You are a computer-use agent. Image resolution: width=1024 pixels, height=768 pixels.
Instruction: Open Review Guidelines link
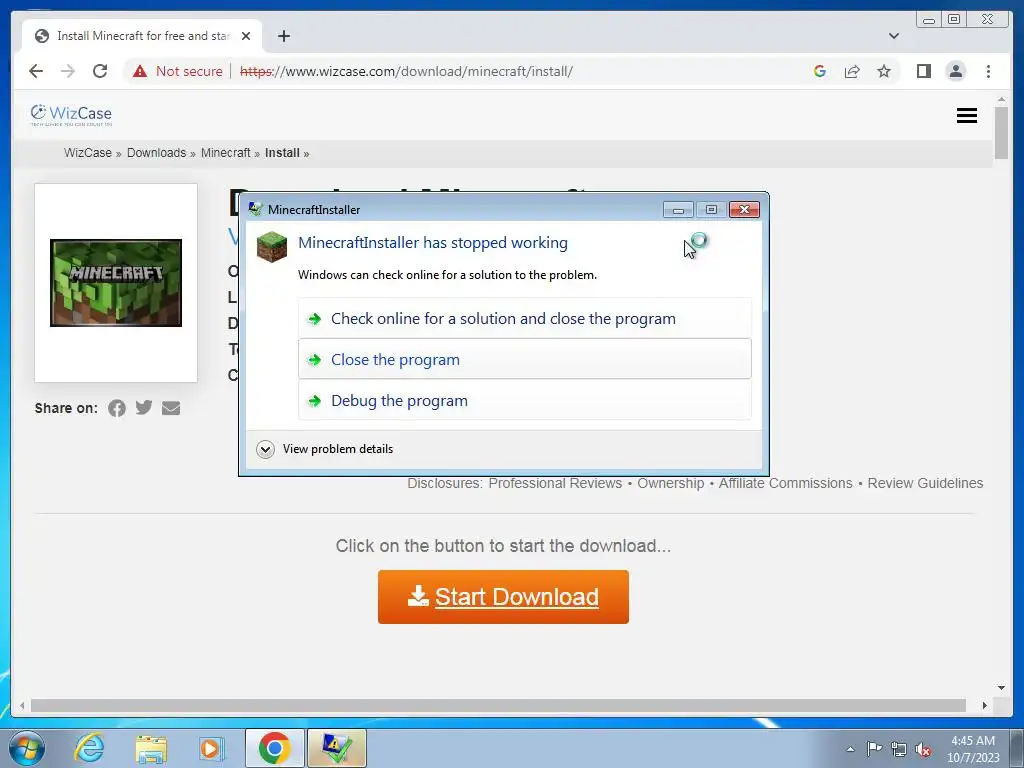(x=925, y=483)
